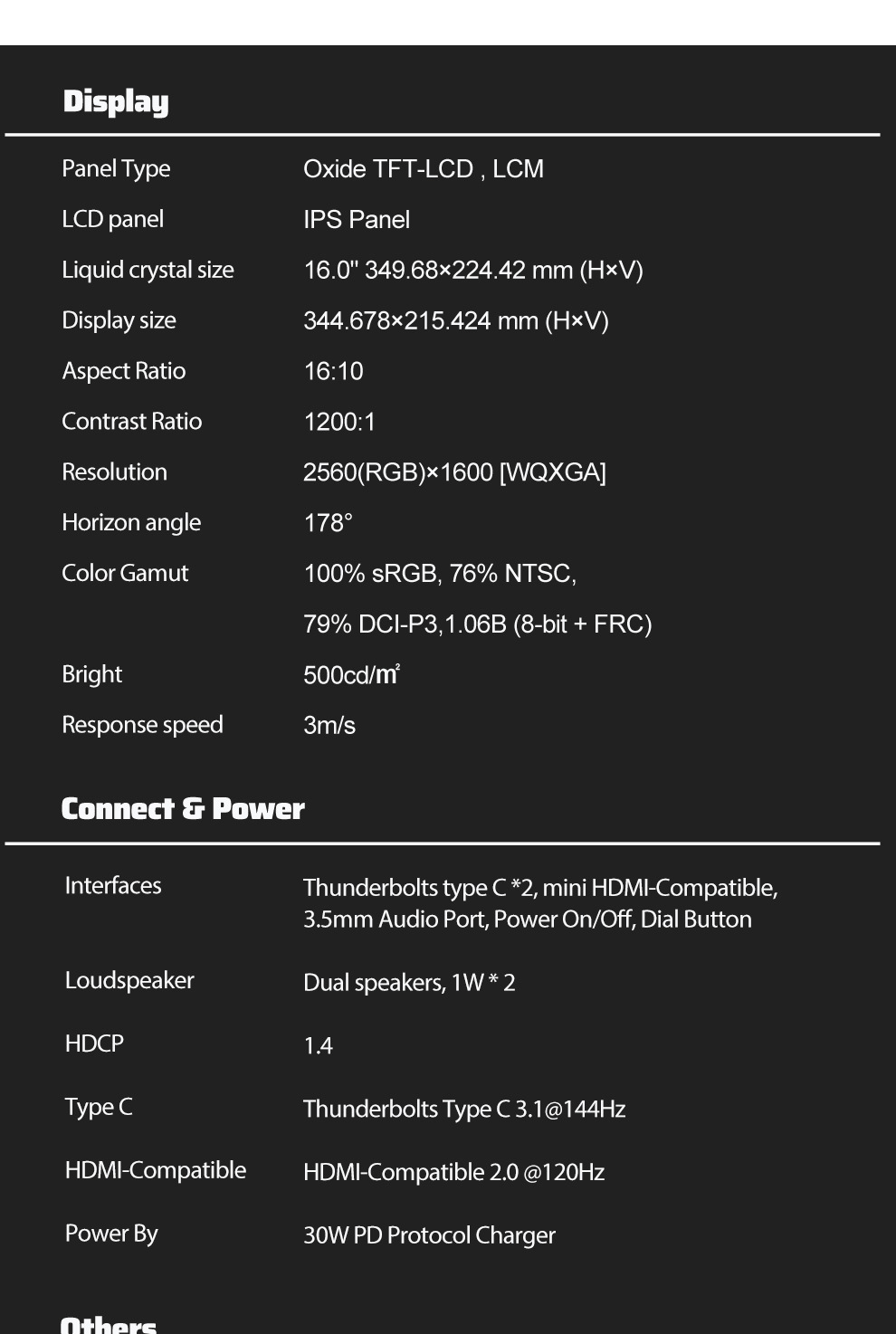Click the HDMI-Compatible 2.0 @120Hz value

453,1173
